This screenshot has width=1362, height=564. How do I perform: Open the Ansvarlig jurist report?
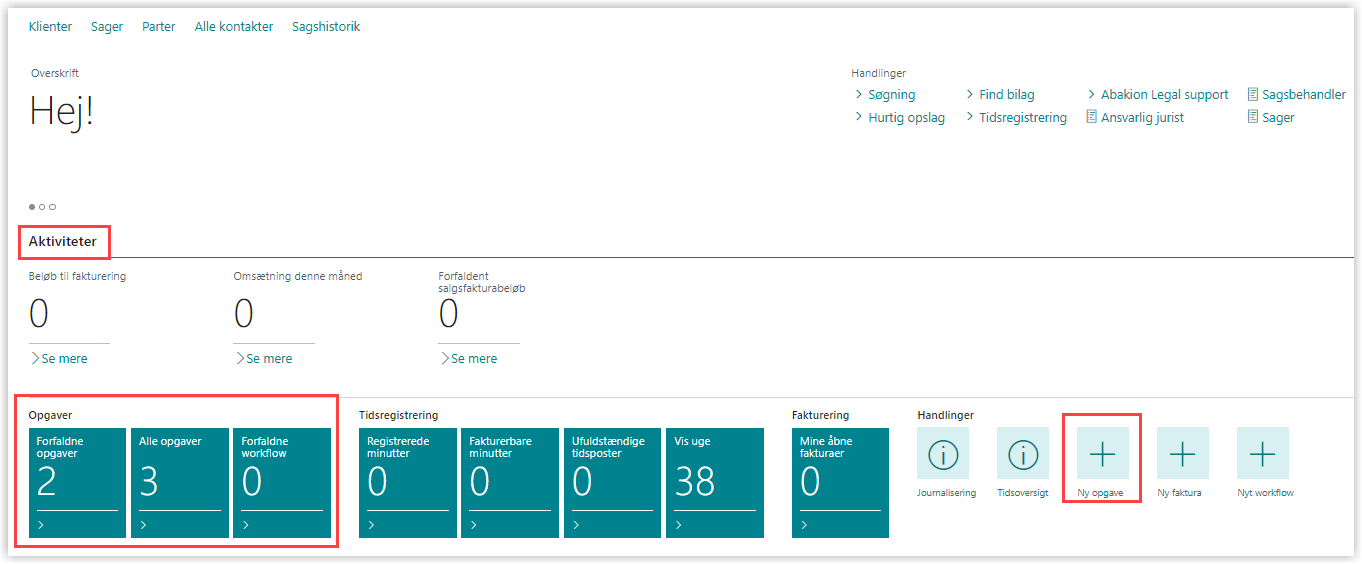coord(1135,118)
